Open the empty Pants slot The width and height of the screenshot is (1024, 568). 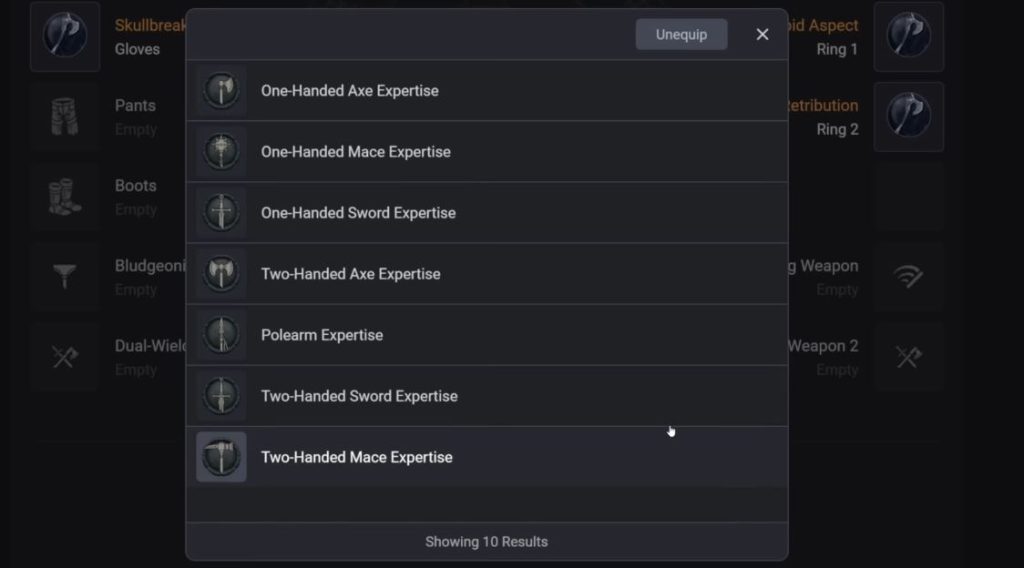(65, 117)
